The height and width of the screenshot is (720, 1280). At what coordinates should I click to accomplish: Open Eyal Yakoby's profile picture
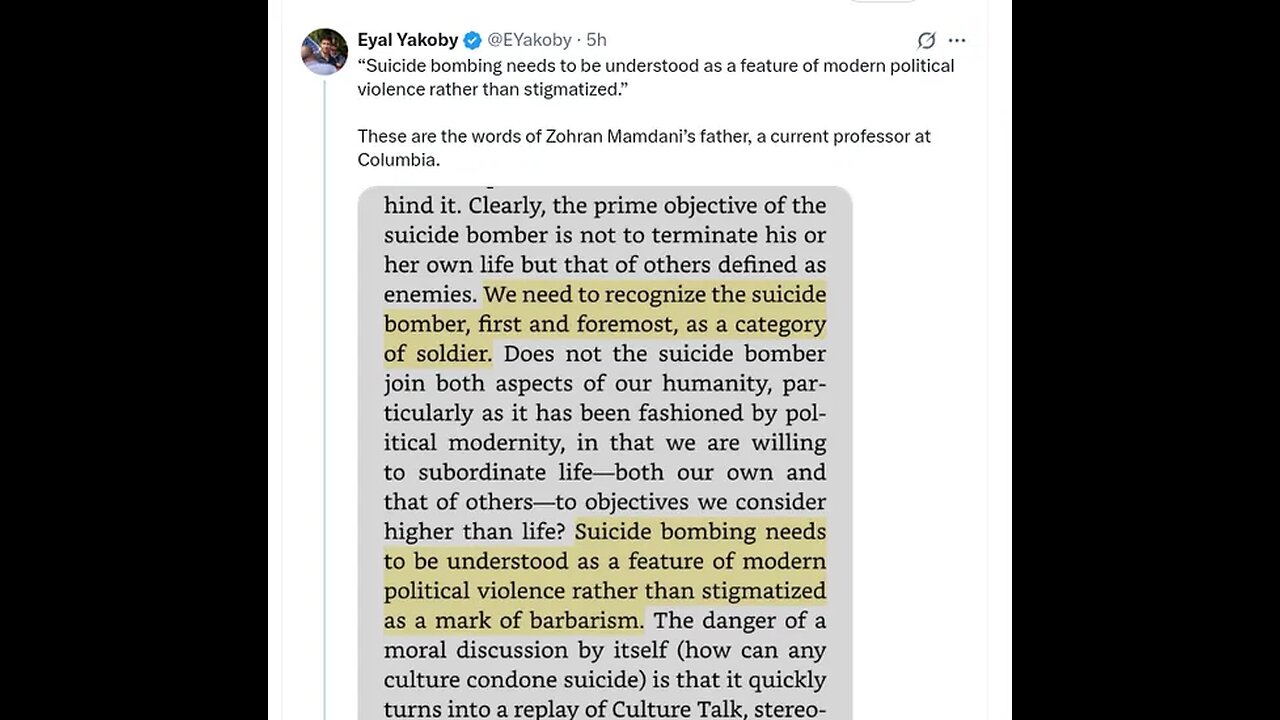pos(324,52)
